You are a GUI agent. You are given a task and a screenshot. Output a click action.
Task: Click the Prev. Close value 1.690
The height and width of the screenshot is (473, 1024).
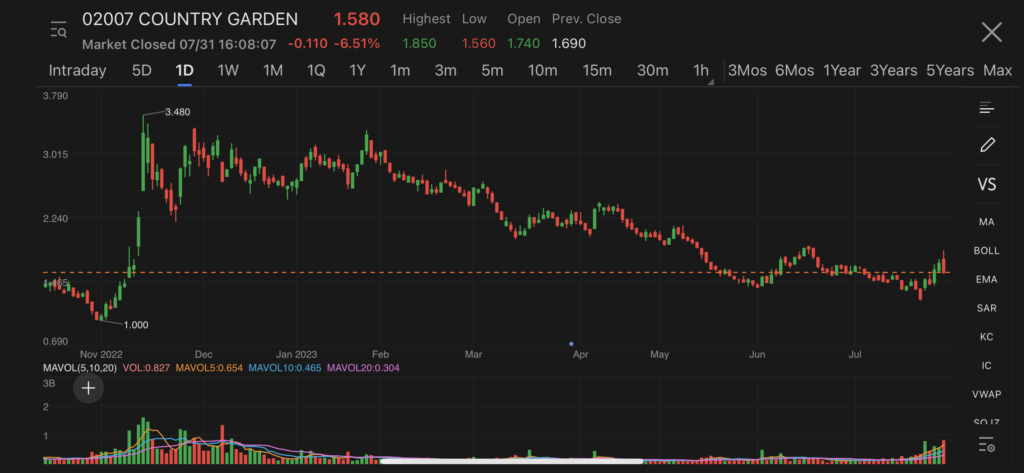click(x=569, y=44)
